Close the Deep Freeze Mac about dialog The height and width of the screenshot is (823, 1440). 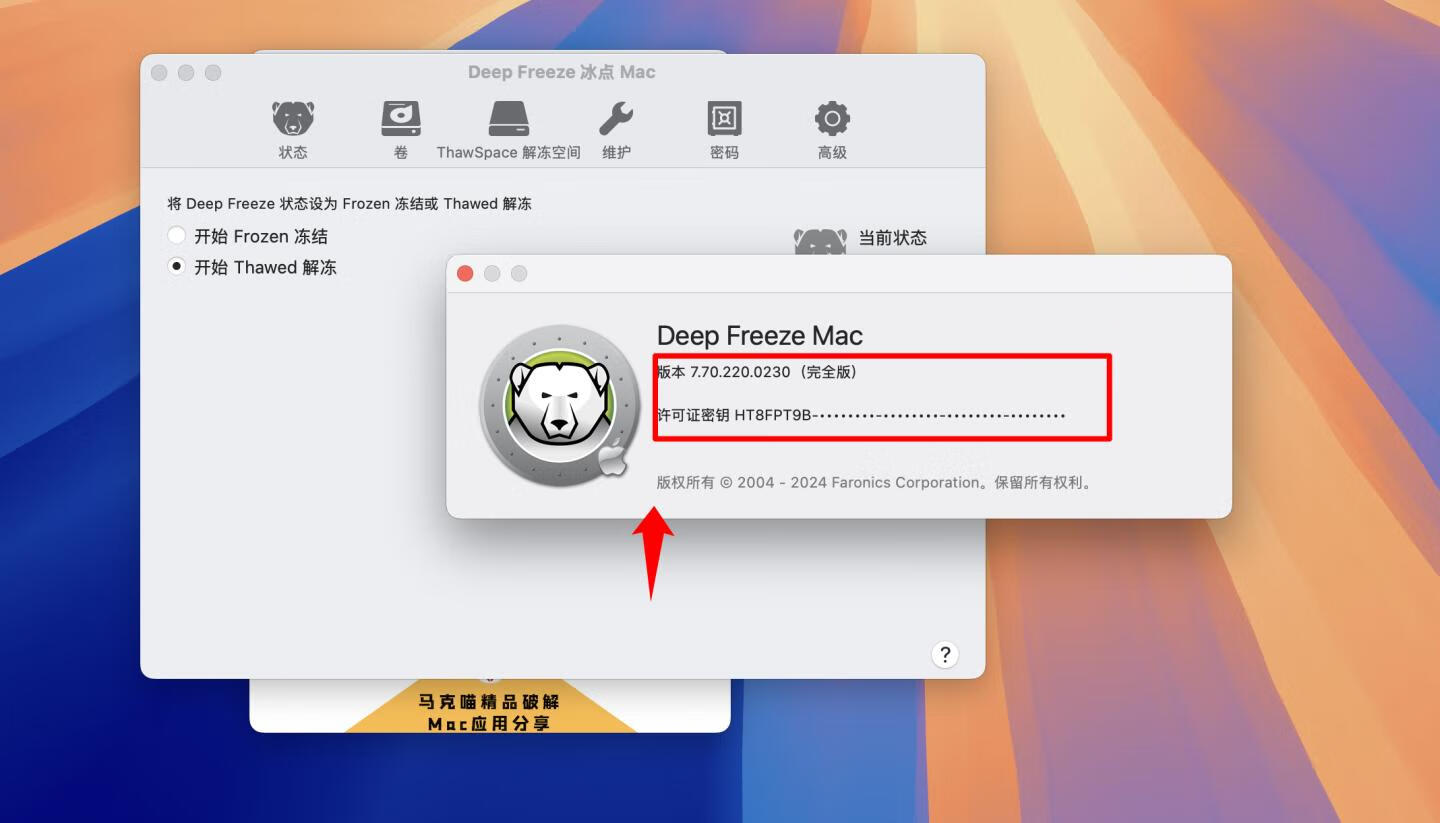(465, 273)
